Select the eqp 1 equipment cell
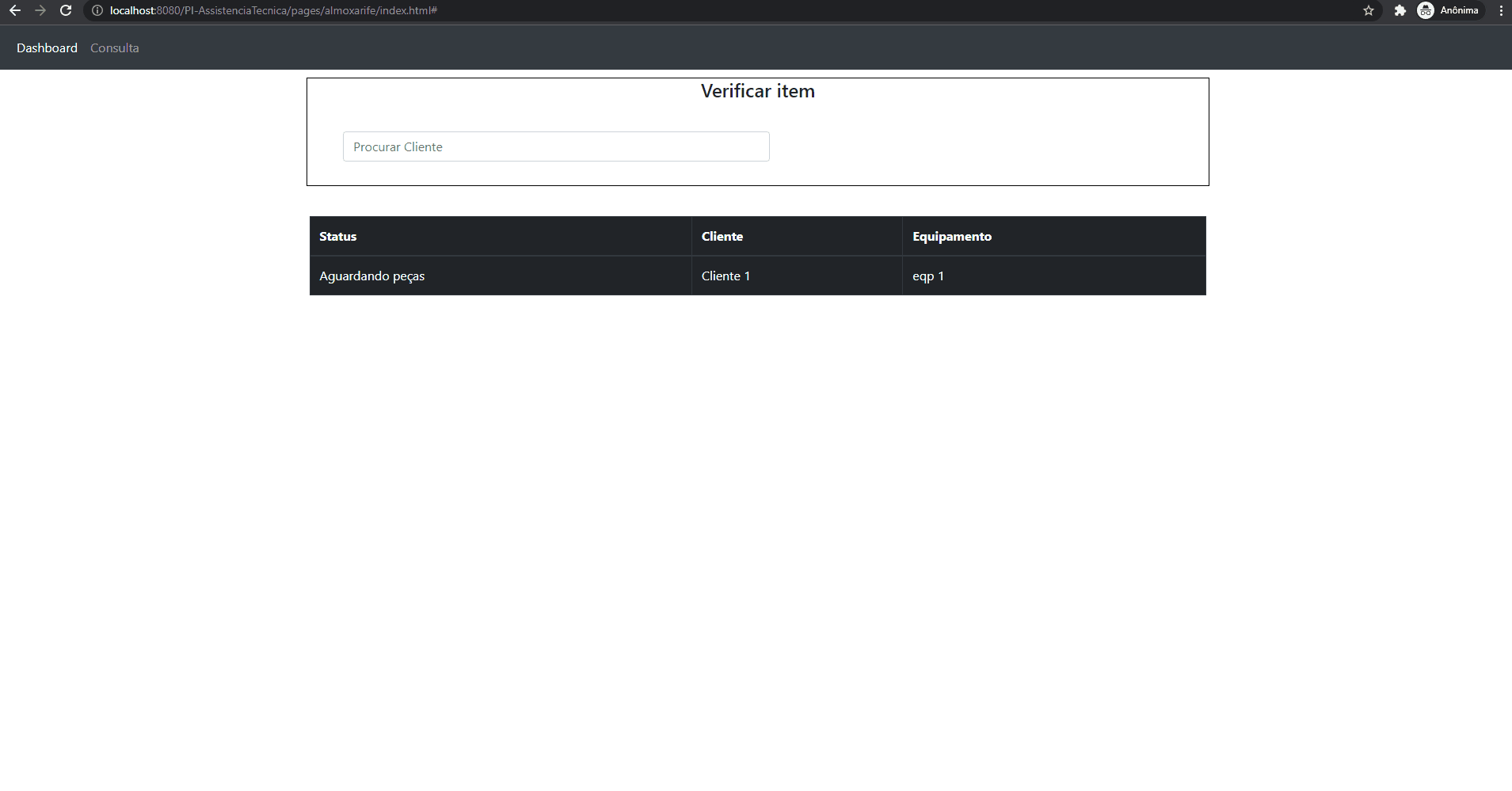The image size is (1512, 791). pos(1054,276)
